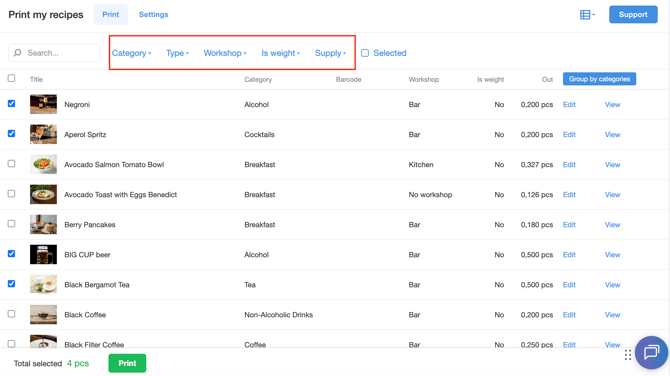Click the blue Support button

[633, 15]
